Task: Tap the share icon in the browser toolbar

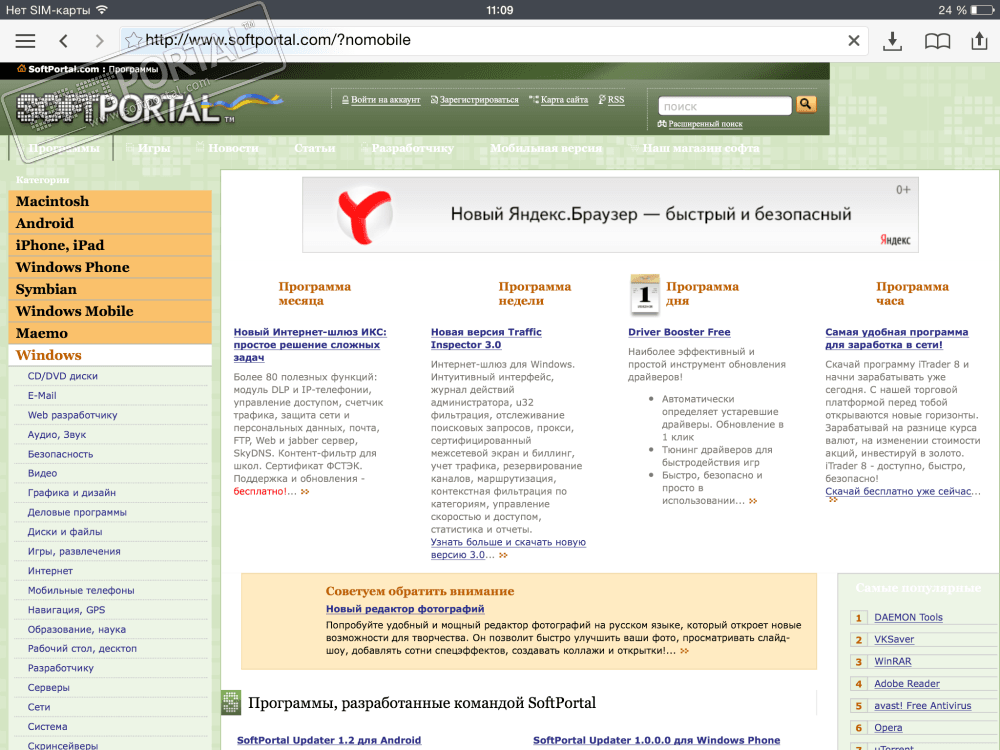Action: click(979, 40)
